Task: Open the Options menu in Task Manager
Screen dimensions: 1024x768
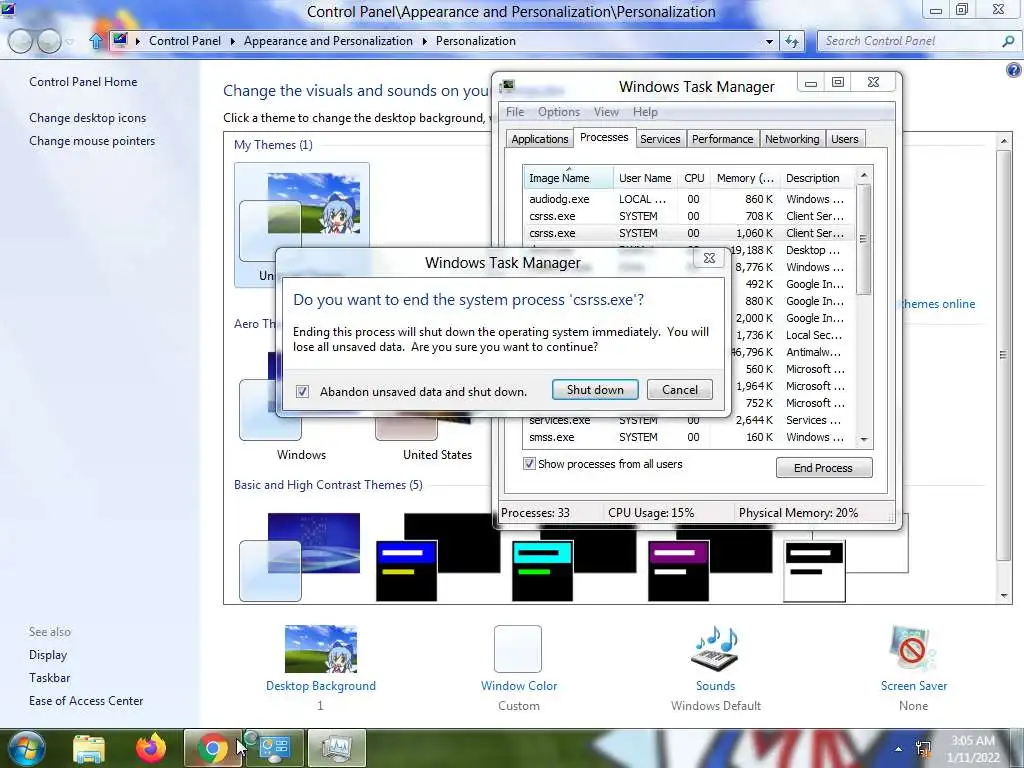Action: [558, 112]
